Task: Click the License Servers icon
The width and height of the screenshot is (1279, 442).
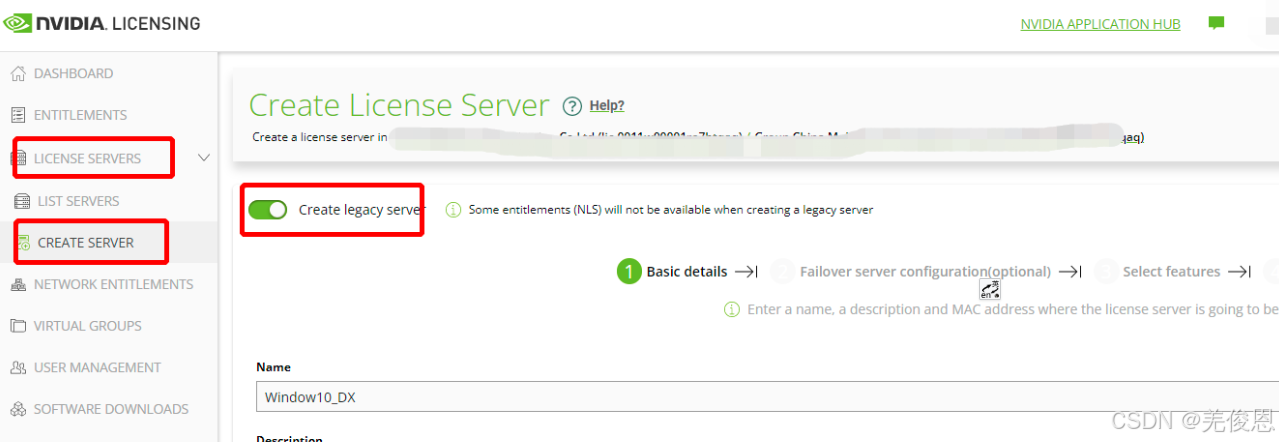Action: 21,158
